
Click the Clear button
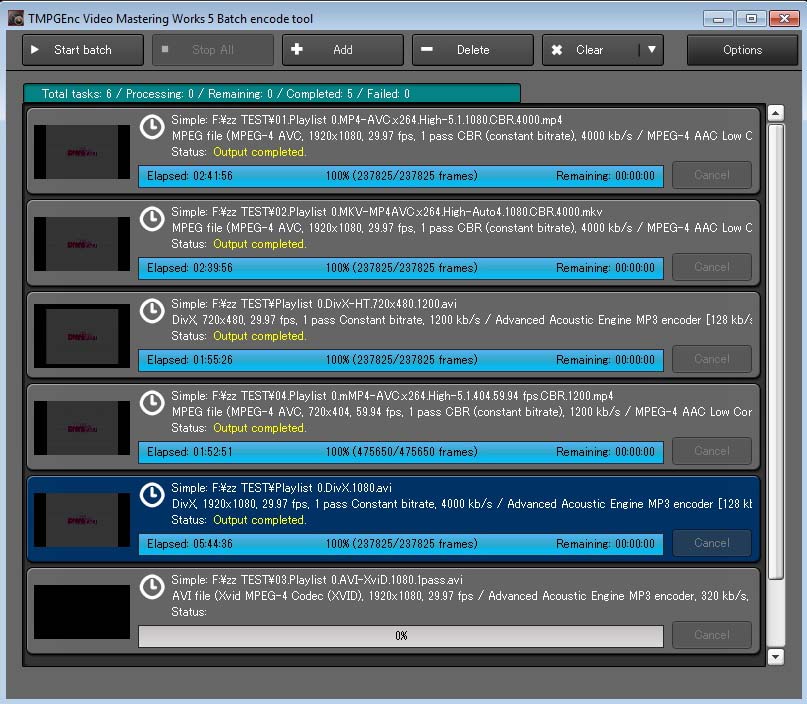click(590, 50)
